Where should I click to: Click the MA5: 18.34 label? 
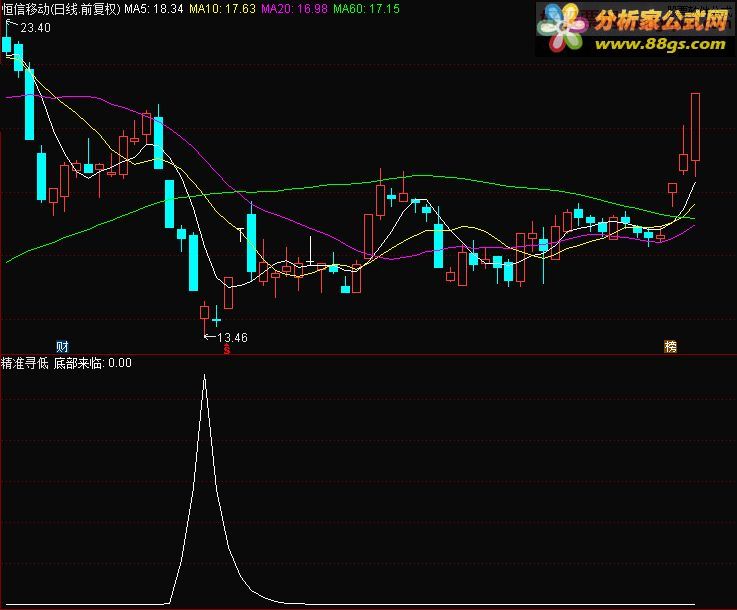(x=154, y=9)
